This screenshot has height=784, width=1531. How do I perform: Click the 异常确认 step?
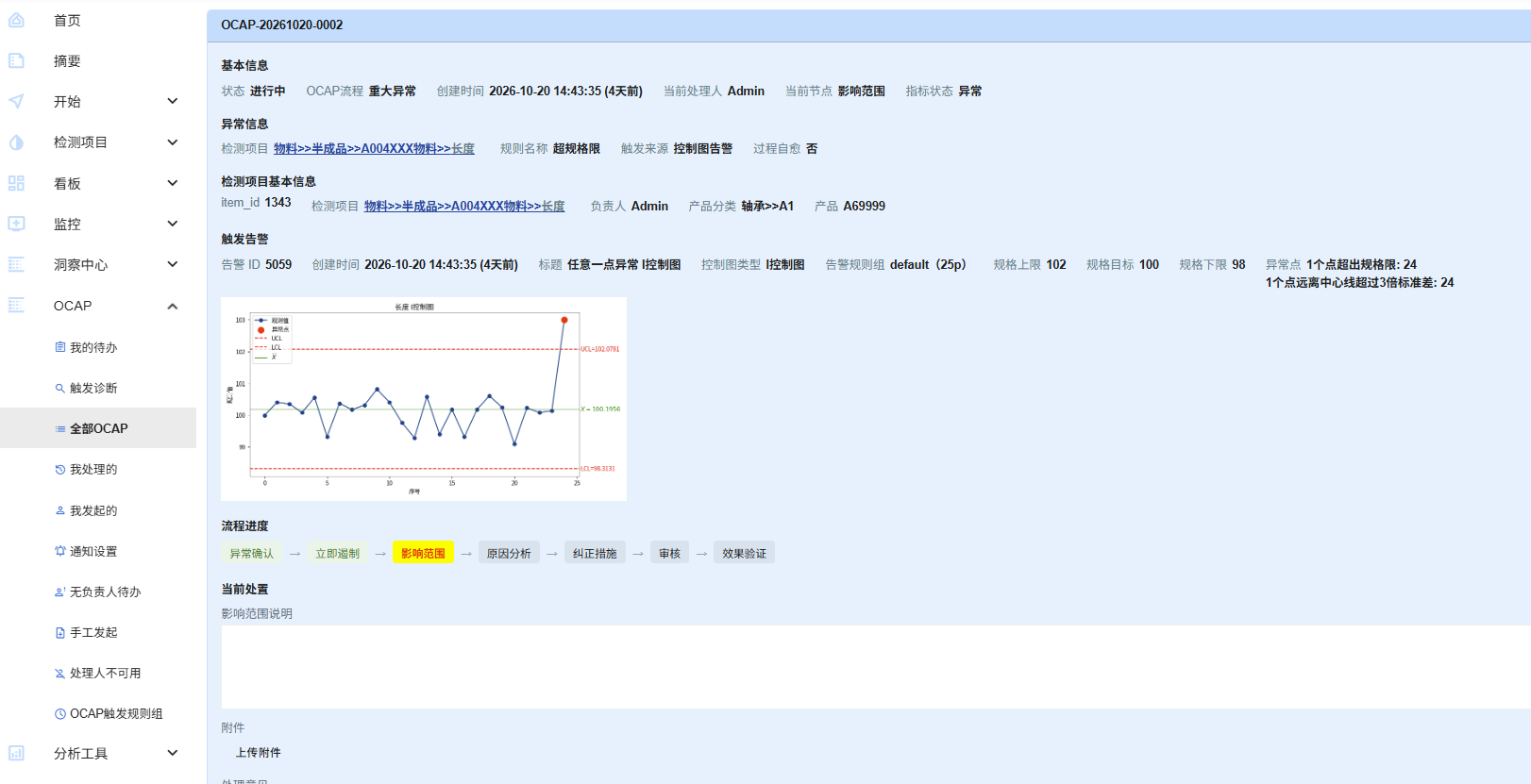coord(251,553)
